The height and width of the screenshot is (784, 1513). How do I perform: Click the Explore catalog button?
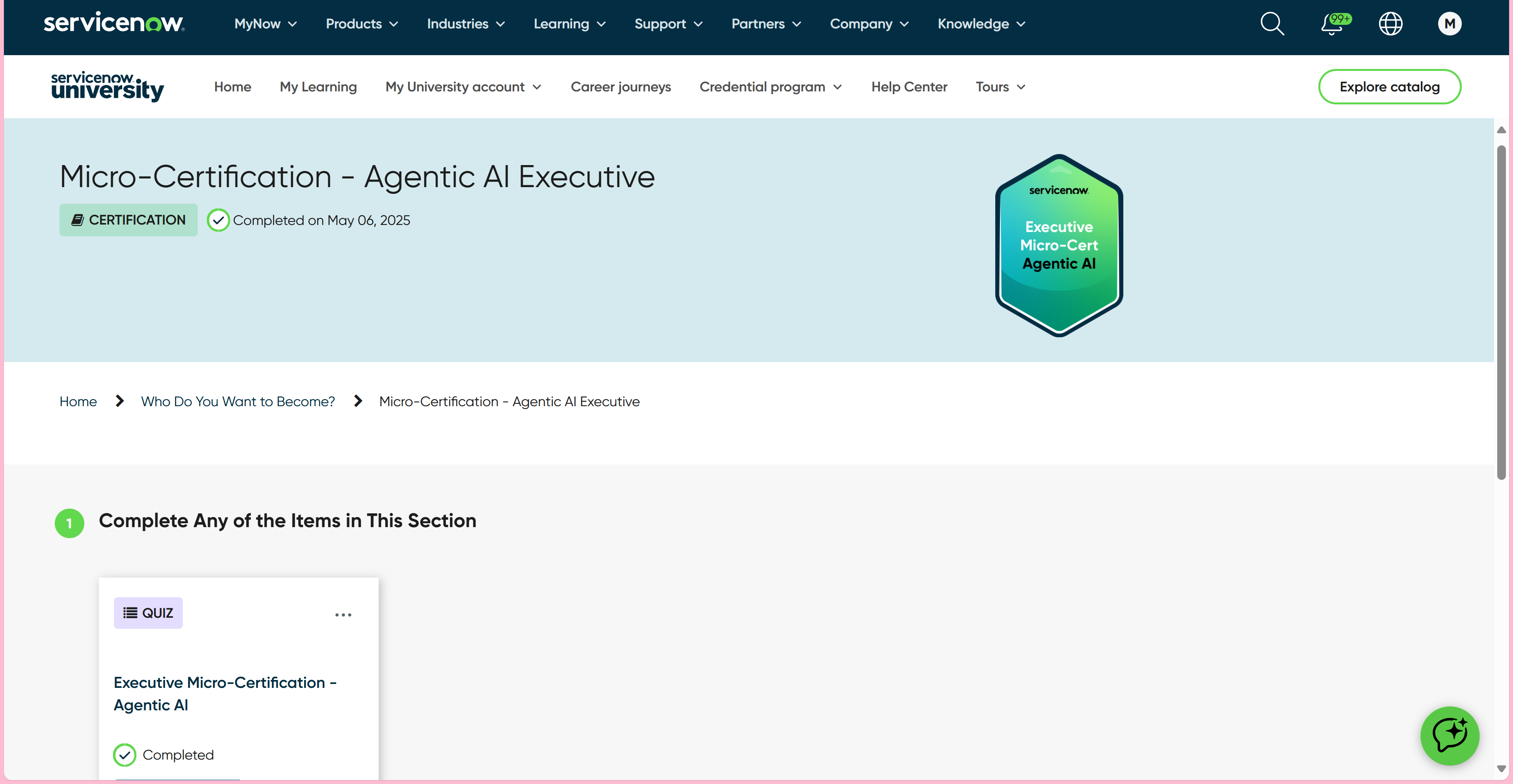tap(1389, 87)
